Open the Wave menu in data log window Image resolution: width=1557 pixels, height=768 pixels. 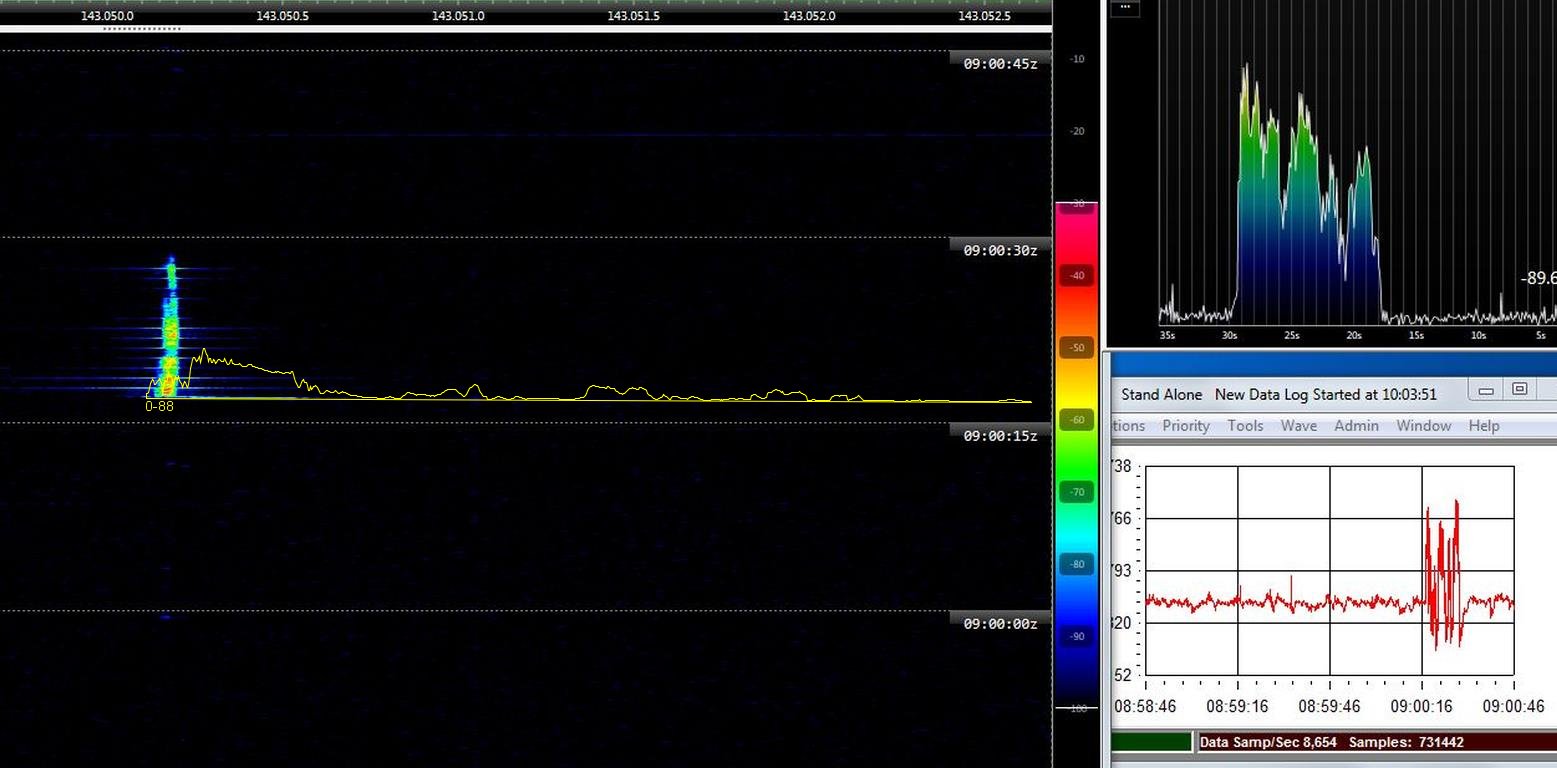point(1299,426)
